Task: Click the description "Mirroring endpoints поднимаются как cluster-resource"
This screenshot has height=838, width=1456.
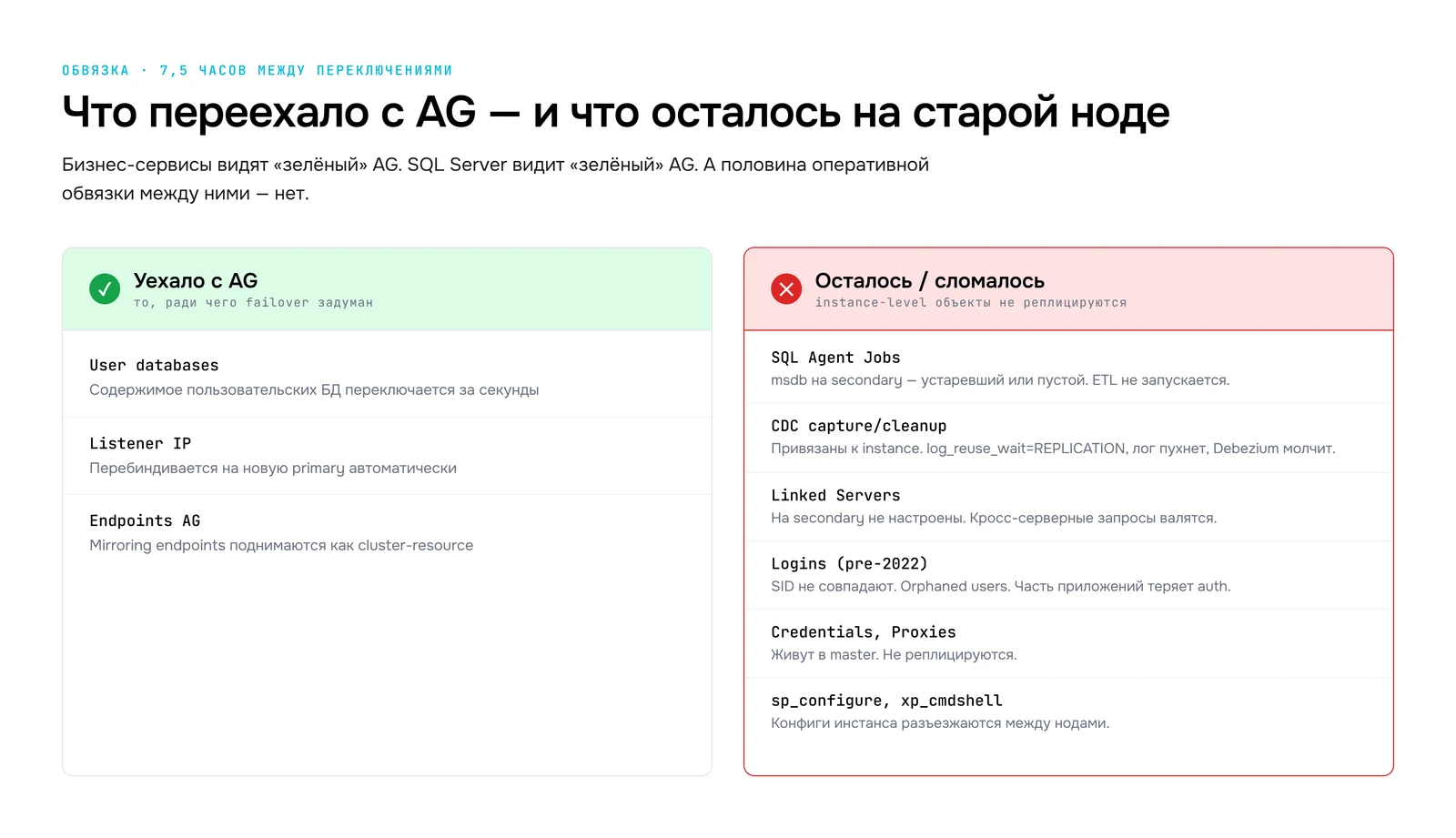Action: coord(281,545)
